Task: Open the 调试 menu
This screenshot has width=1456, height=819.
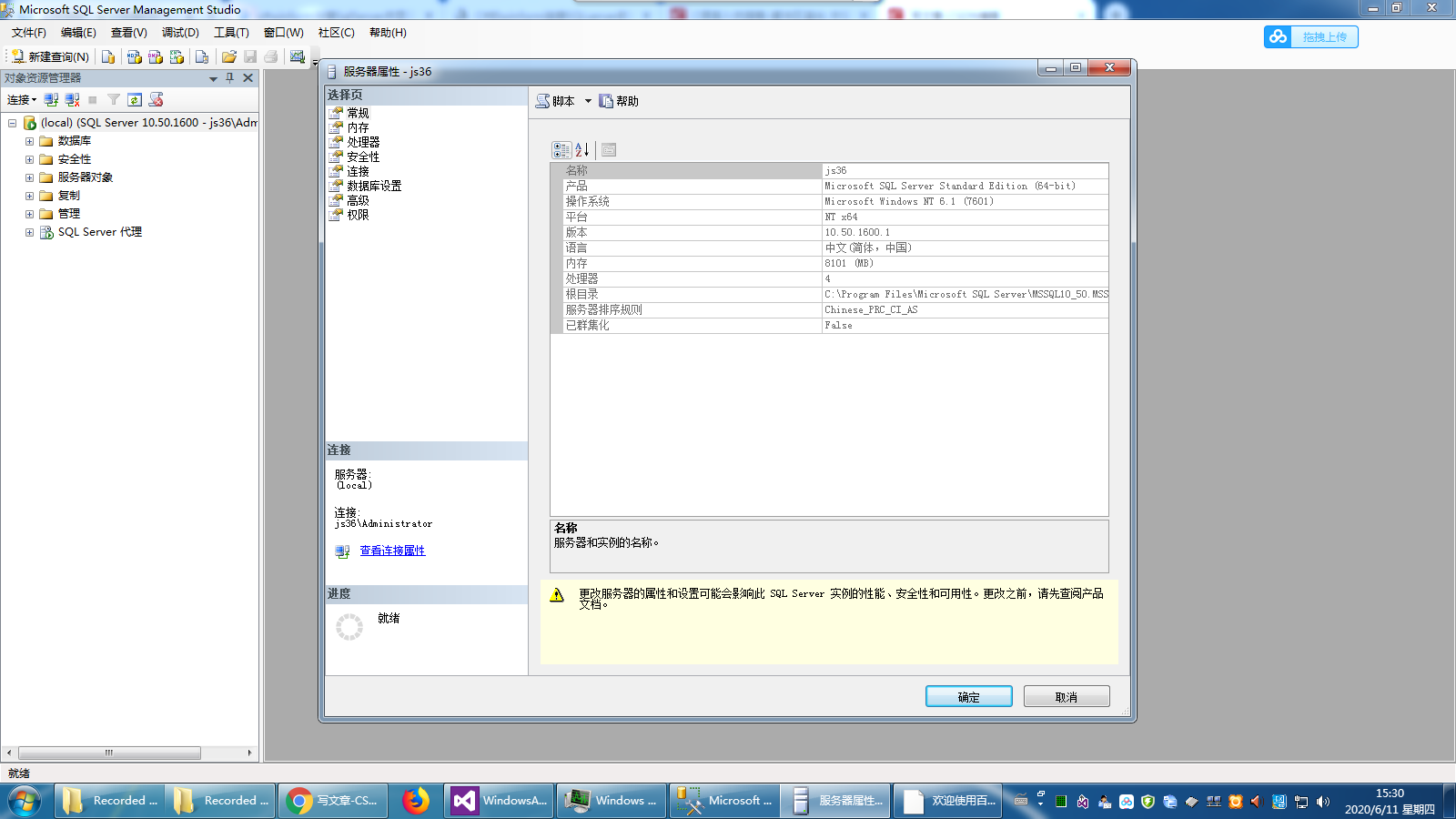Action: [x=182, y=32]
